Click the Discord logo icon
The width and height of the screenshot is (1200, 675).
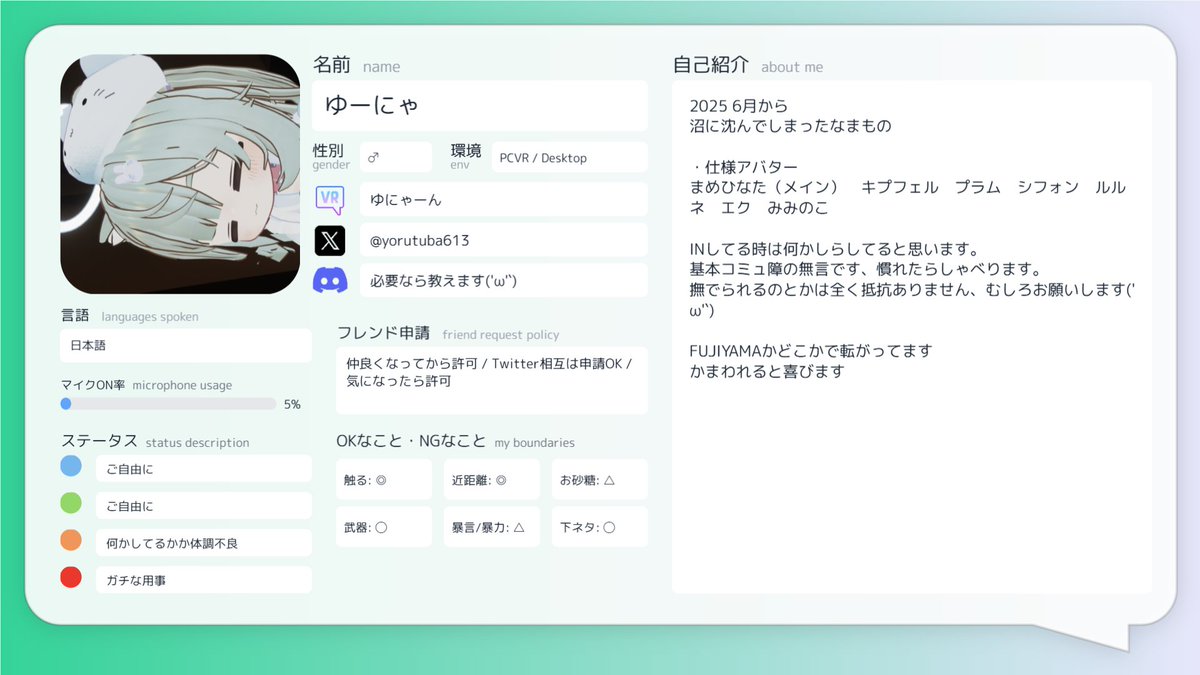[x=330, y=281]
